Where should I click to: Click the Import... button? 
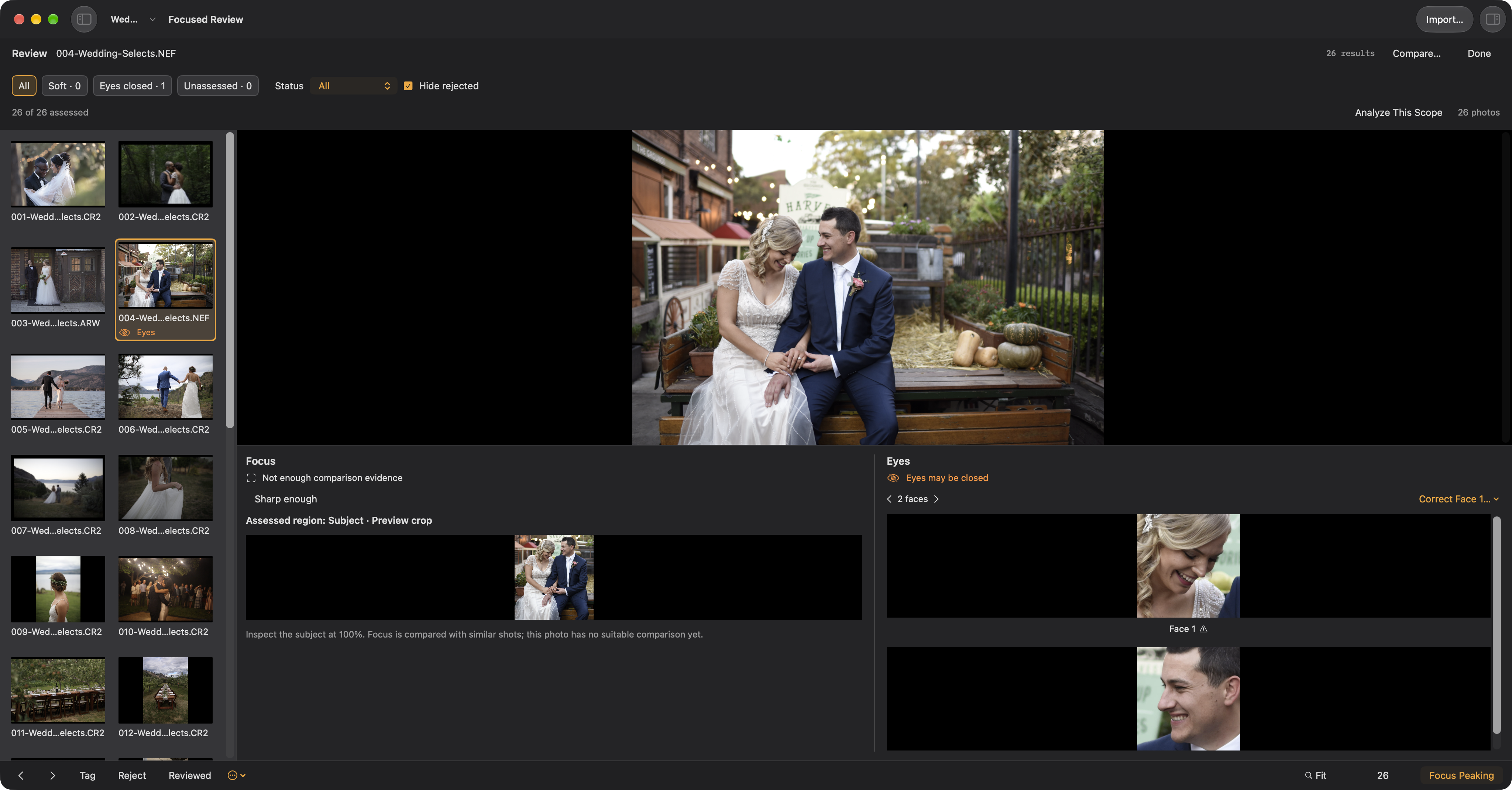(1444, 19)
